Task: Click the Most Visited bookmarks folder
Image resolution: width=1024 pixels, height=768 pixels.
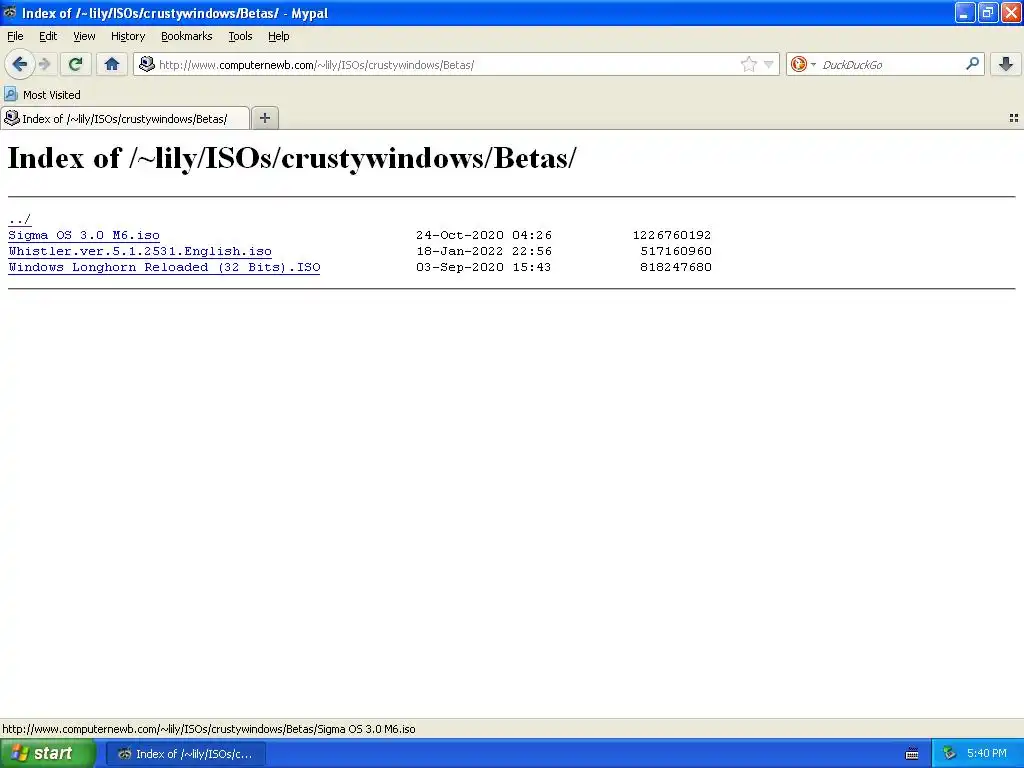Action: [x=43, y=95]
